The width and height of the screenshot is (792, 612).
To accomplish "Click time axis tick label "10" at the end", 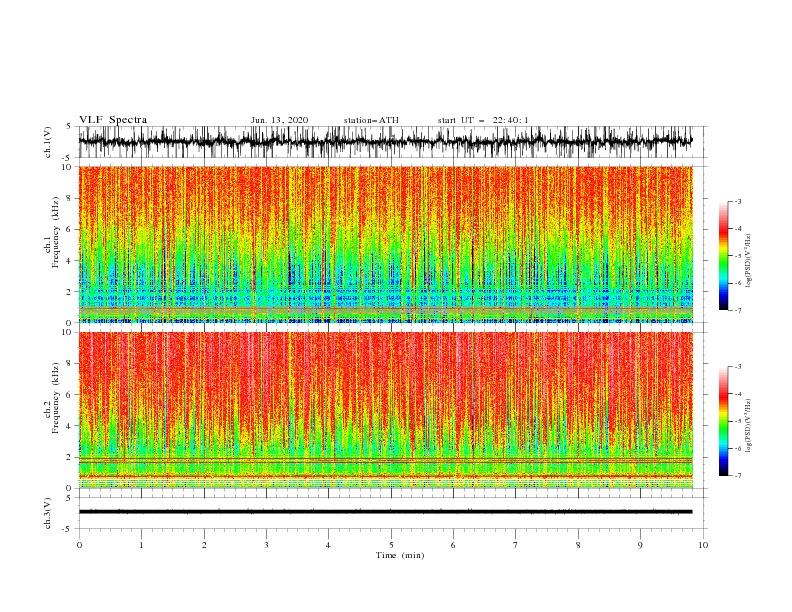I will (x=703, y=545).
